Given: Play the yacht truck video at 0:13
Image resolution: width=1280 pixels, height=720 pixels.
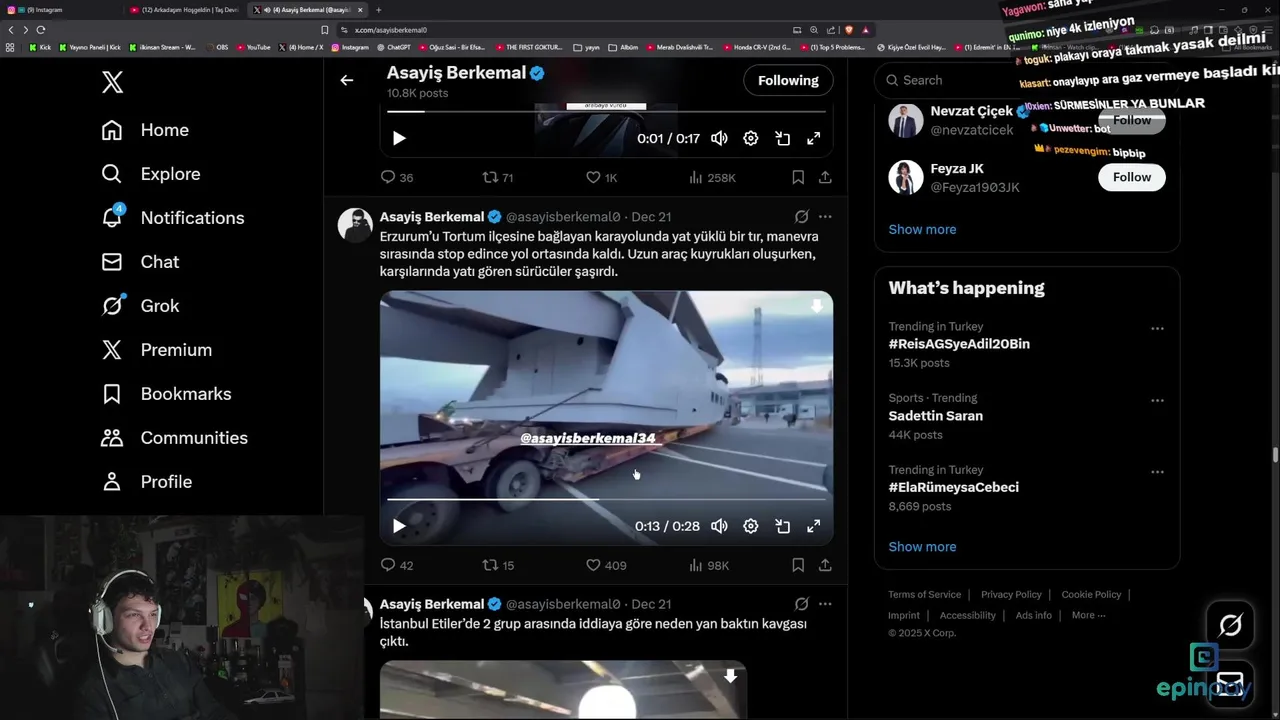Looking at the screenshot, I should tap(399, 526).
